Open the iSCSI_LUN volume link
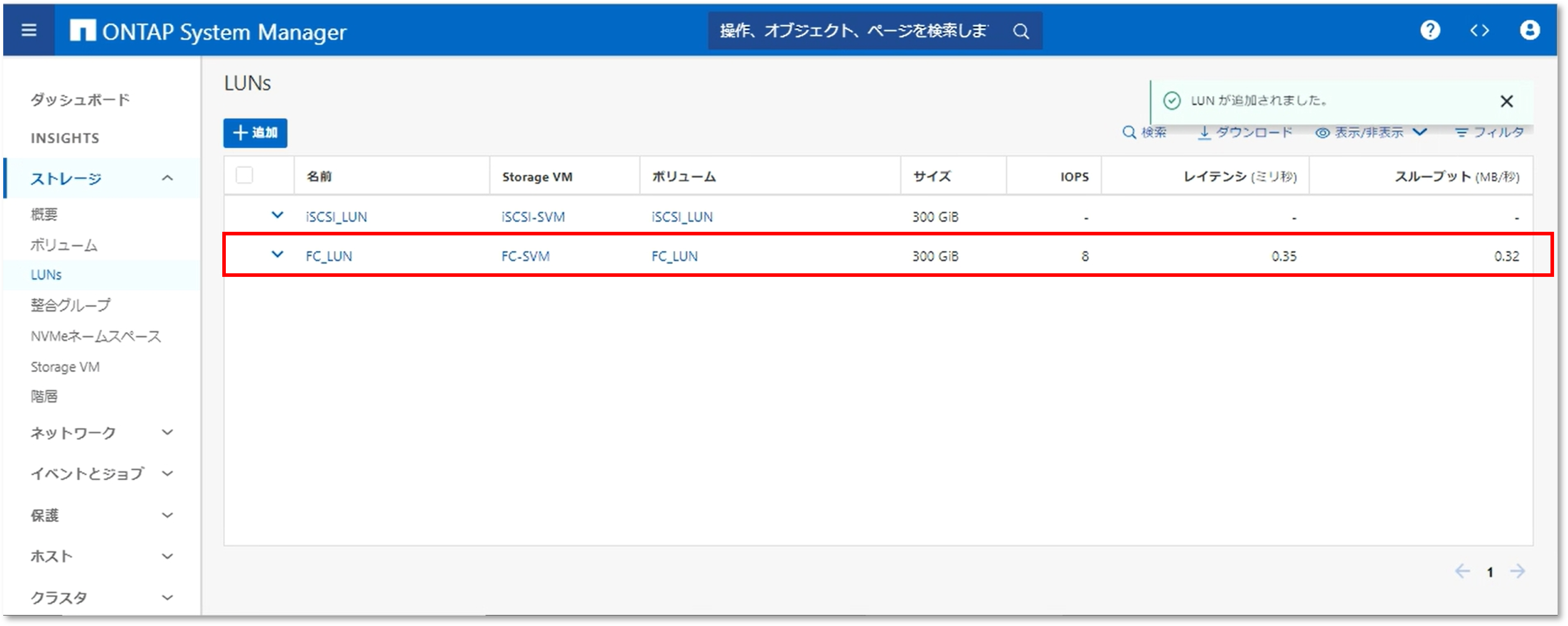The width and height of the screenshot is (1568, 626). click(x=682, y=217)
